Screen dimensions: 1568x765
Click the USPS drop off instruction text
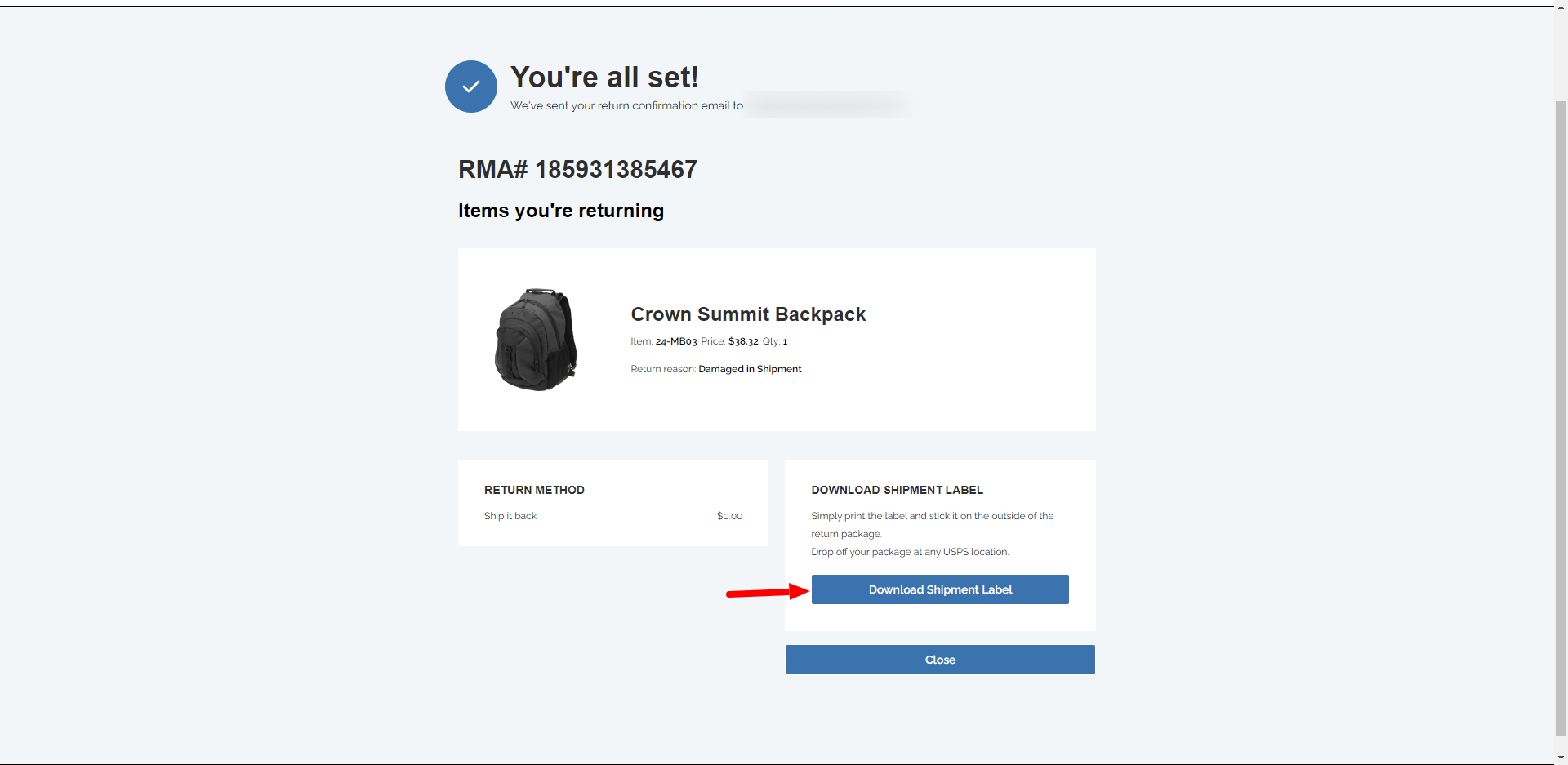point(909,552)
